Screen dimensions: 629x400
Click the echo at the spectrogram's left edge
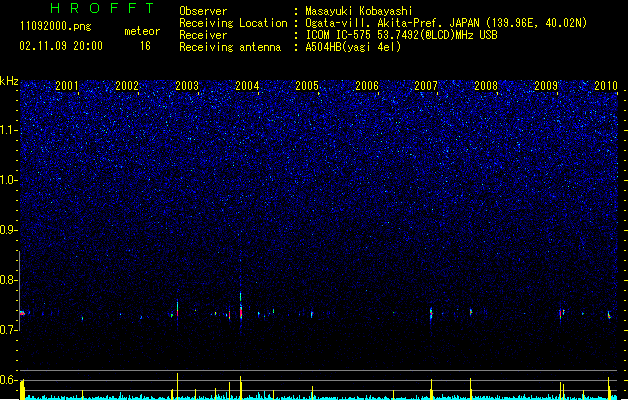point(22,313)
